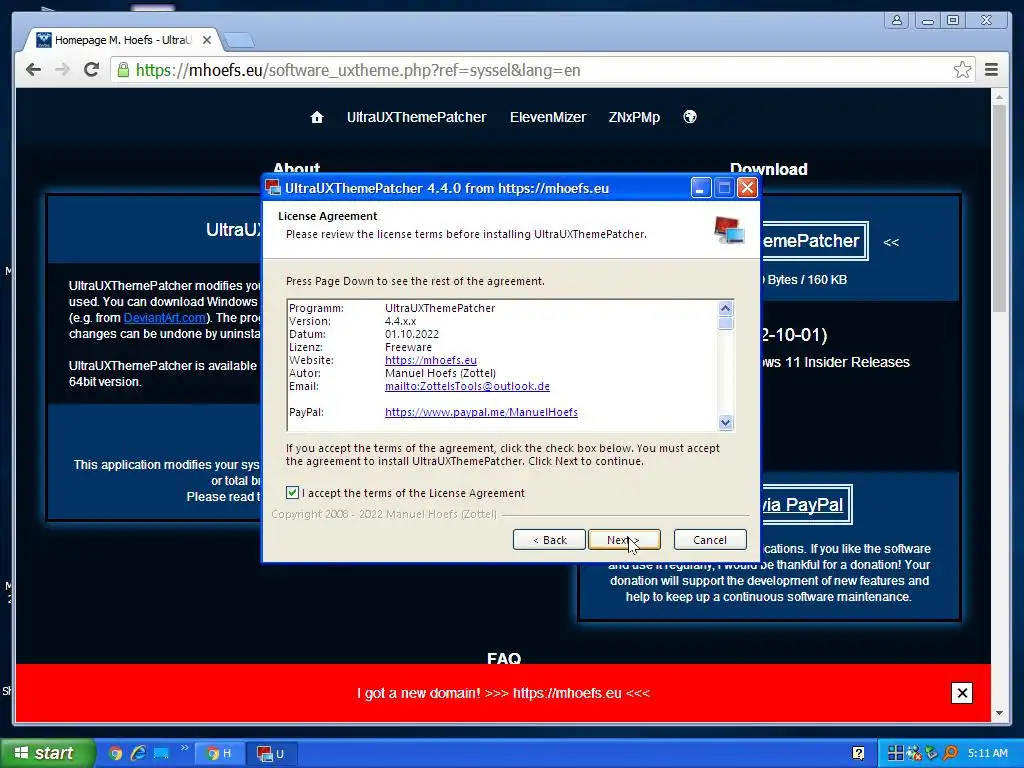Click the browser forward arrow
1024x768 pixels.
pos(62,70)
